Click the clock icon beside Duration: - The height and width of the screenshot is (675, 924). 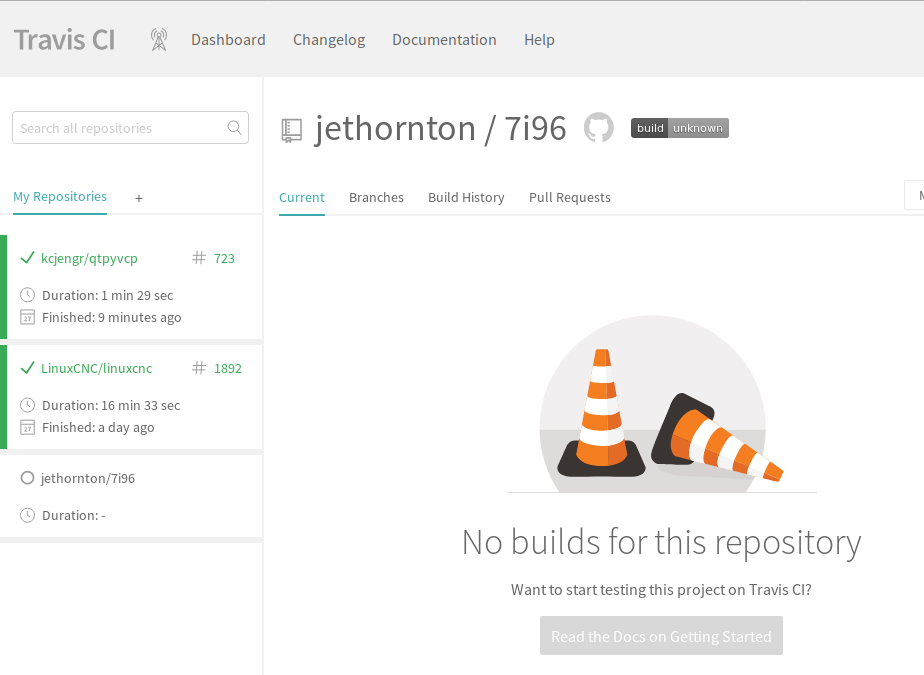28,515
